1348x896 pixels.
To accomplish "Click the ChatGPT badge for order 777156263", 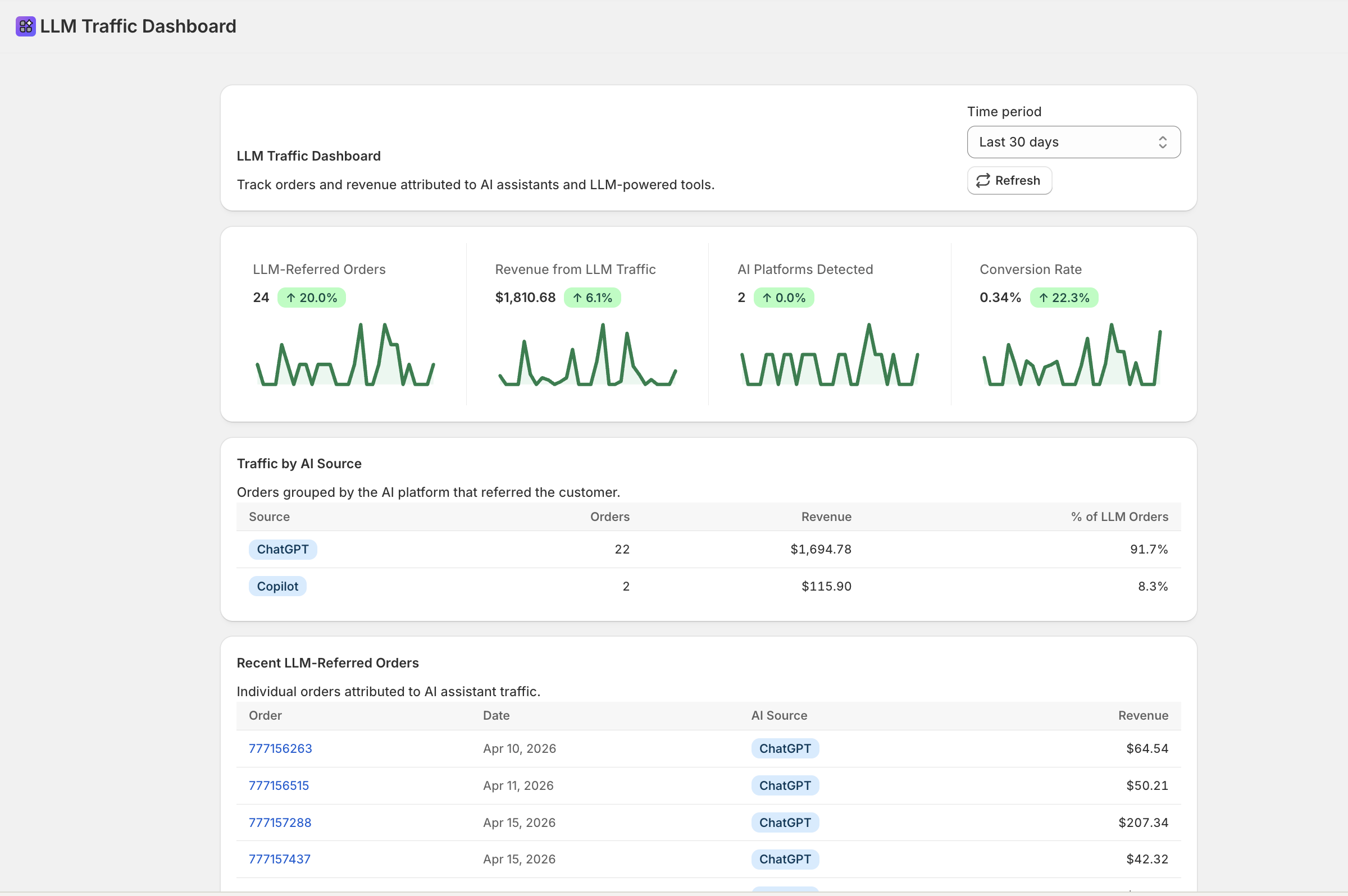I will [785, 748].
